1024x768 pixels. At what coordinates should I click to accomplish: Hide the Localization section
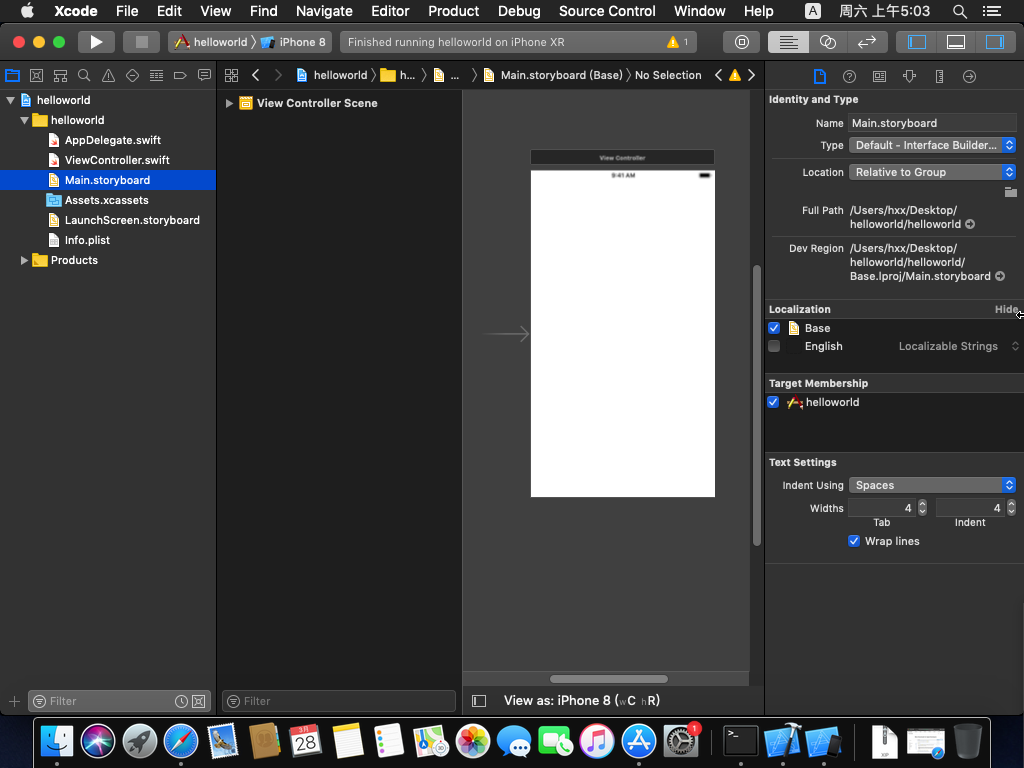pos(1006,310)
